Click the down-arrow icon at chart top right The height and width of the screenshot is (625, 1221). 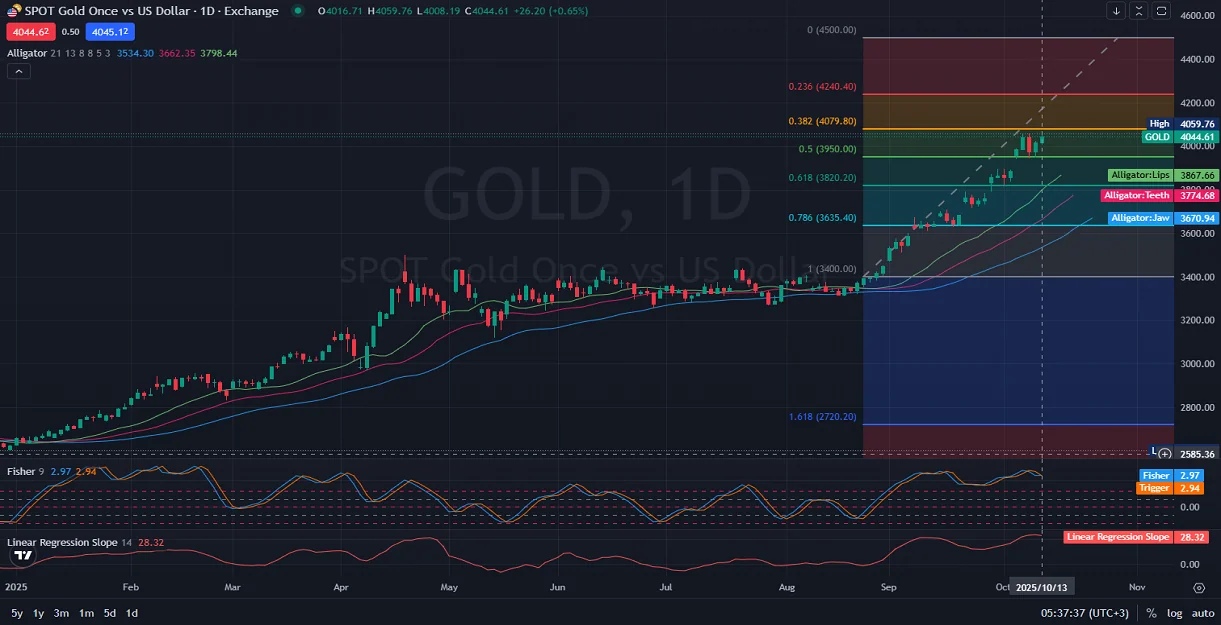pyautogui.click(x=1116, y=11)
